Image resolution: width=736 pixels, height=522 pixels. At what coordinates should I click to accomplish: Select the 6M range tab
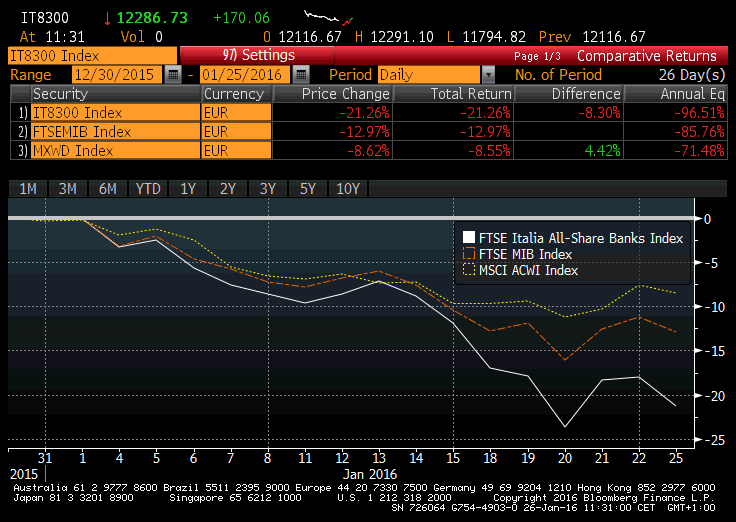pos(108,189)
